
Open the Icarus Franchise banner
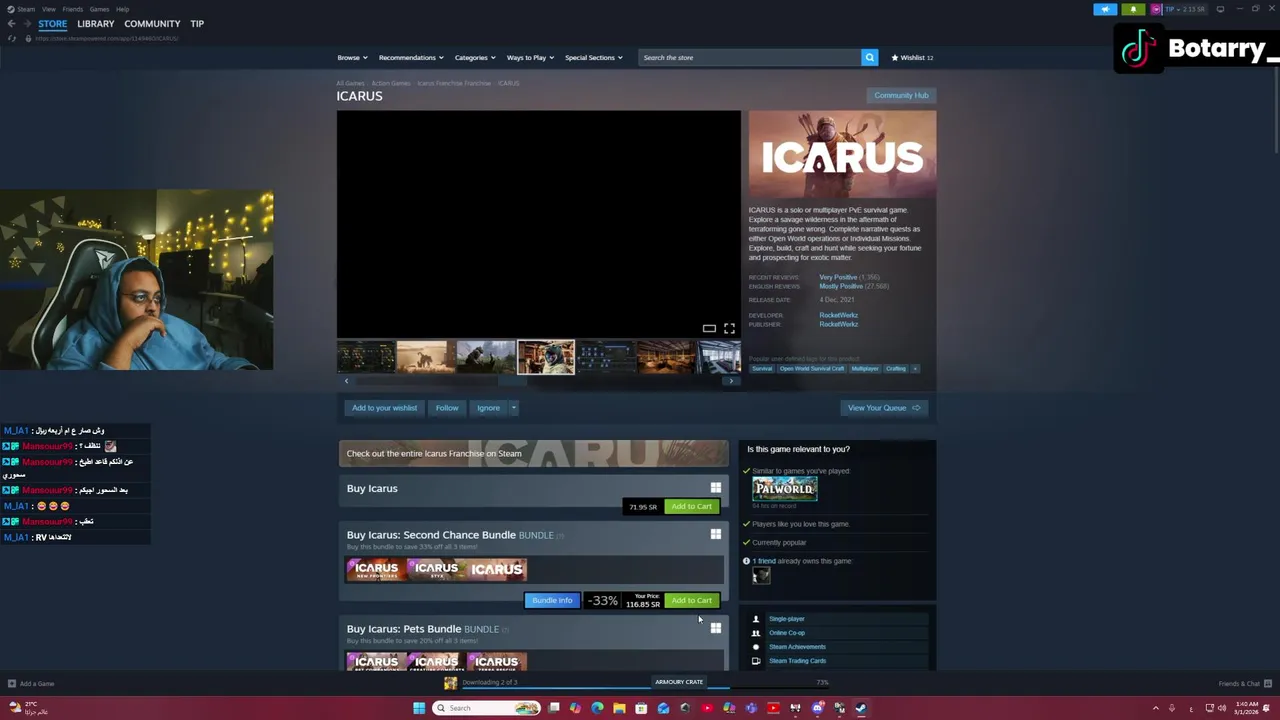533,453
